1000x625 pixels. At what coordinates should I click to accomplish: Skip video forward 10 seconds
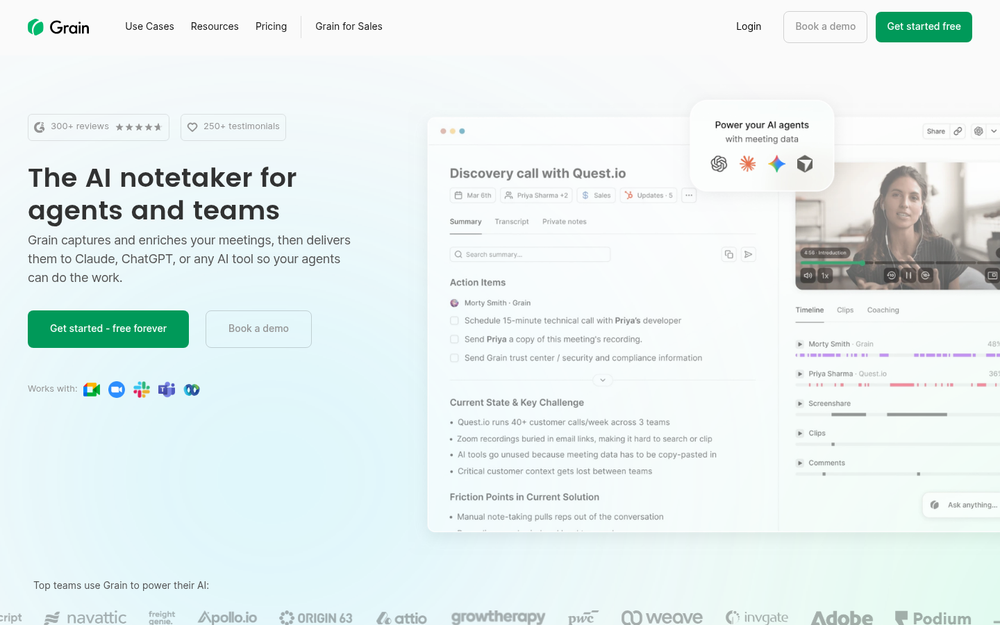click(x=925, y=276)
